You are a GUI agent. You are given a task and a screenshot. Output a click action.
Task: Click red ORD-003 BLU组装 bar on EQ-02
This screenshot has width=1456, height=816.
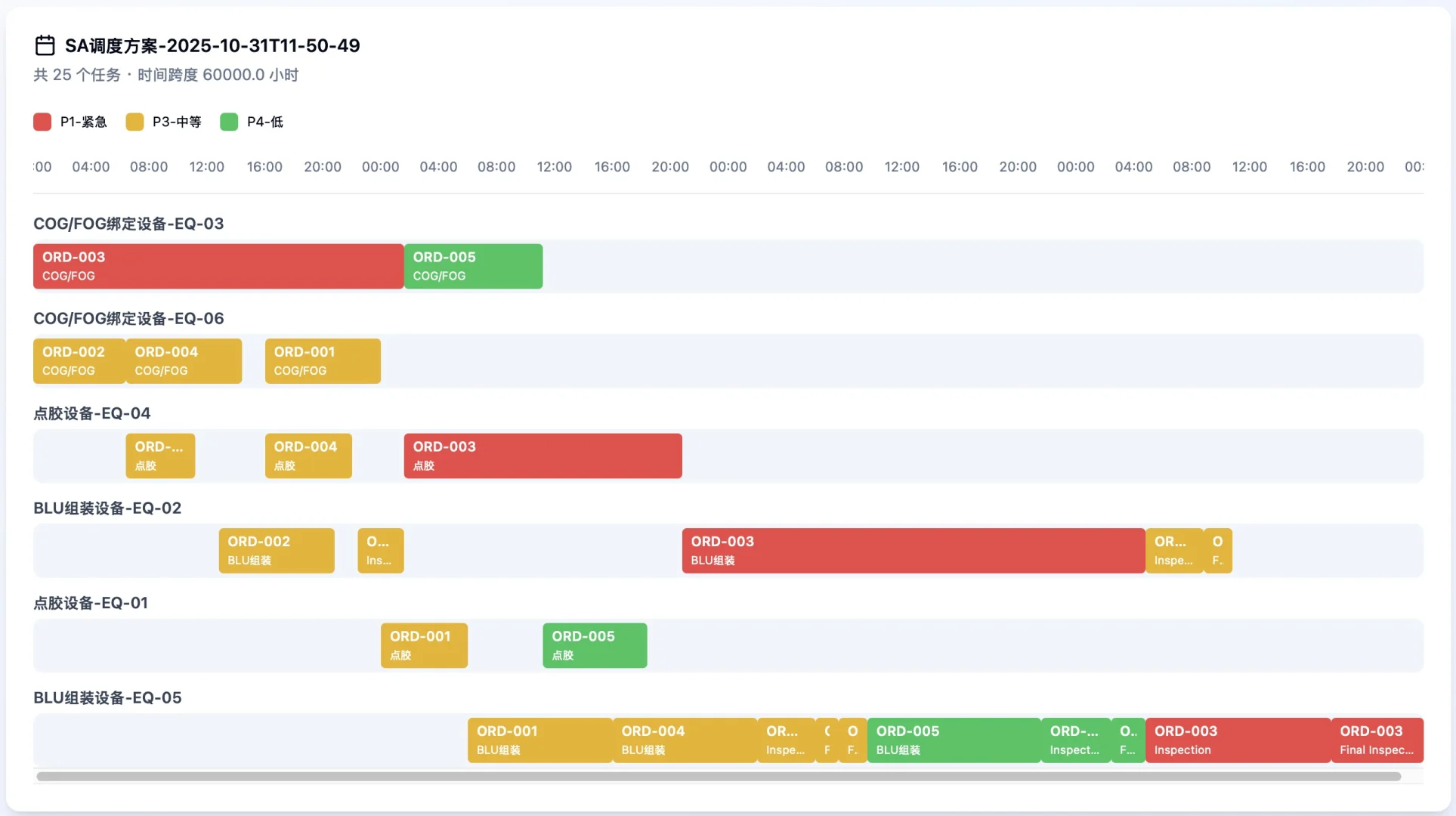coord(913,551)
